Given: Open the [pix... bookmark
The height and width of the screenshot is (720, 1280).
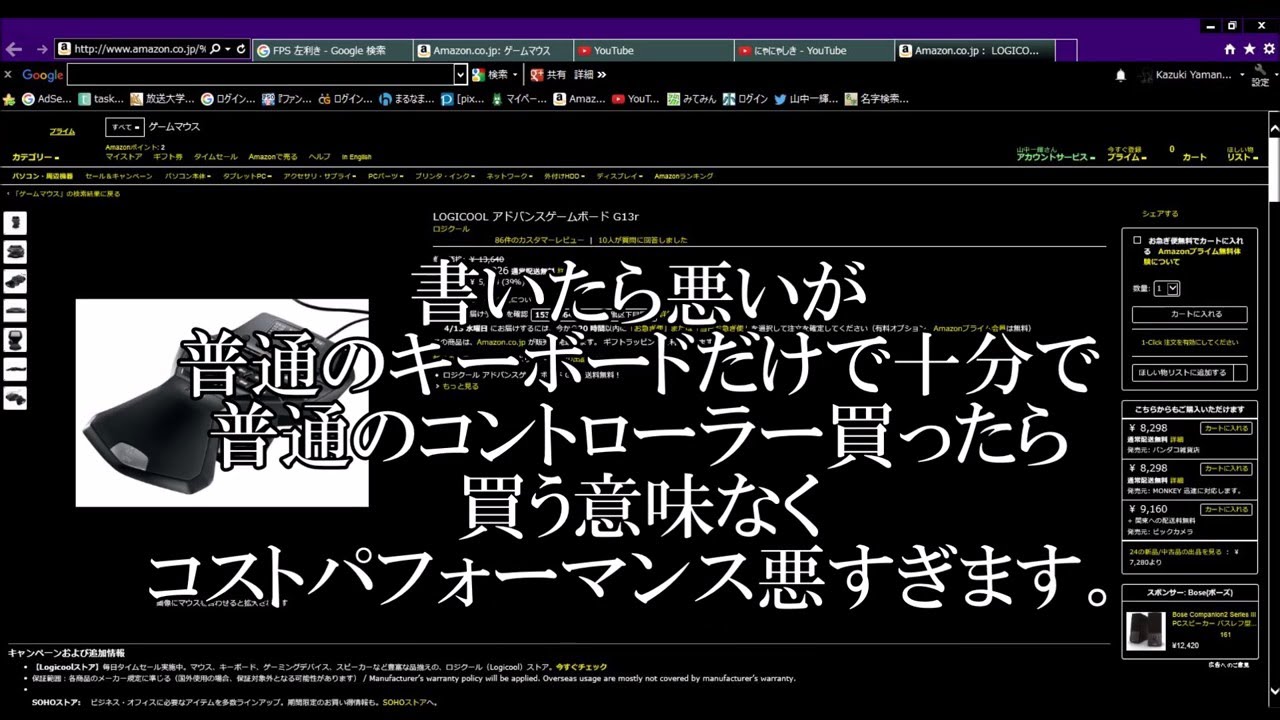Looking at the screenshot, I should pos(462,99).
